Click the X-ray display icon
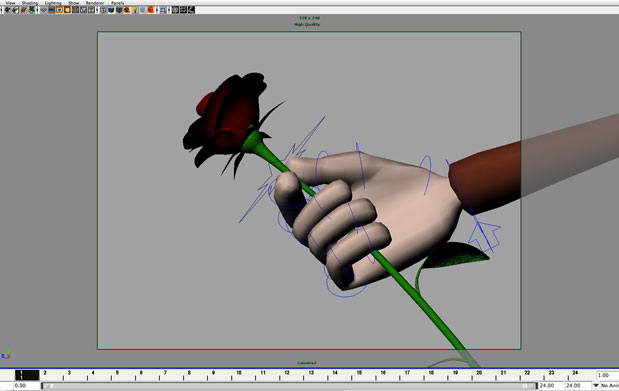The height and width of the screenshot is (391, 619). coord(175,10)
